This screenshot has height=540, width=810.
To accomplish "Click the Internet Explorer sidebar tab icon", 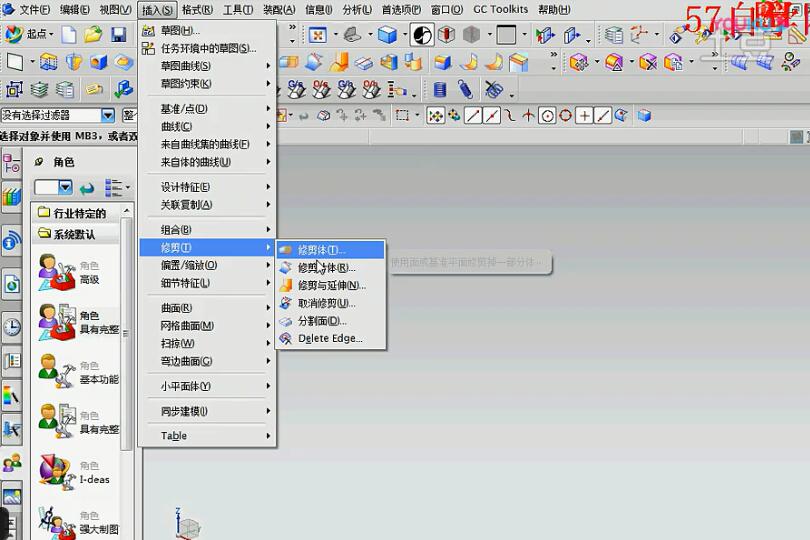I will [x=11, y=241].
